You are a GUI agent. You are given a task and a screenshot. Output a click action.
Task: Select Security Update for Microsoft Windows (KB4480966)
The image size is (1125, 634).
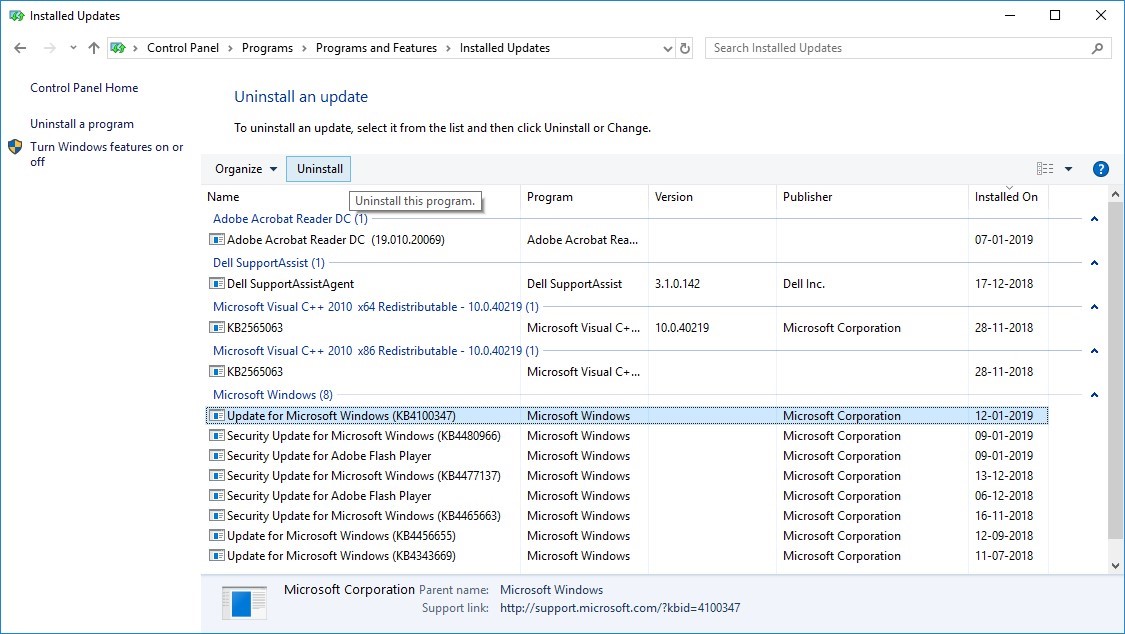(626, 436)
